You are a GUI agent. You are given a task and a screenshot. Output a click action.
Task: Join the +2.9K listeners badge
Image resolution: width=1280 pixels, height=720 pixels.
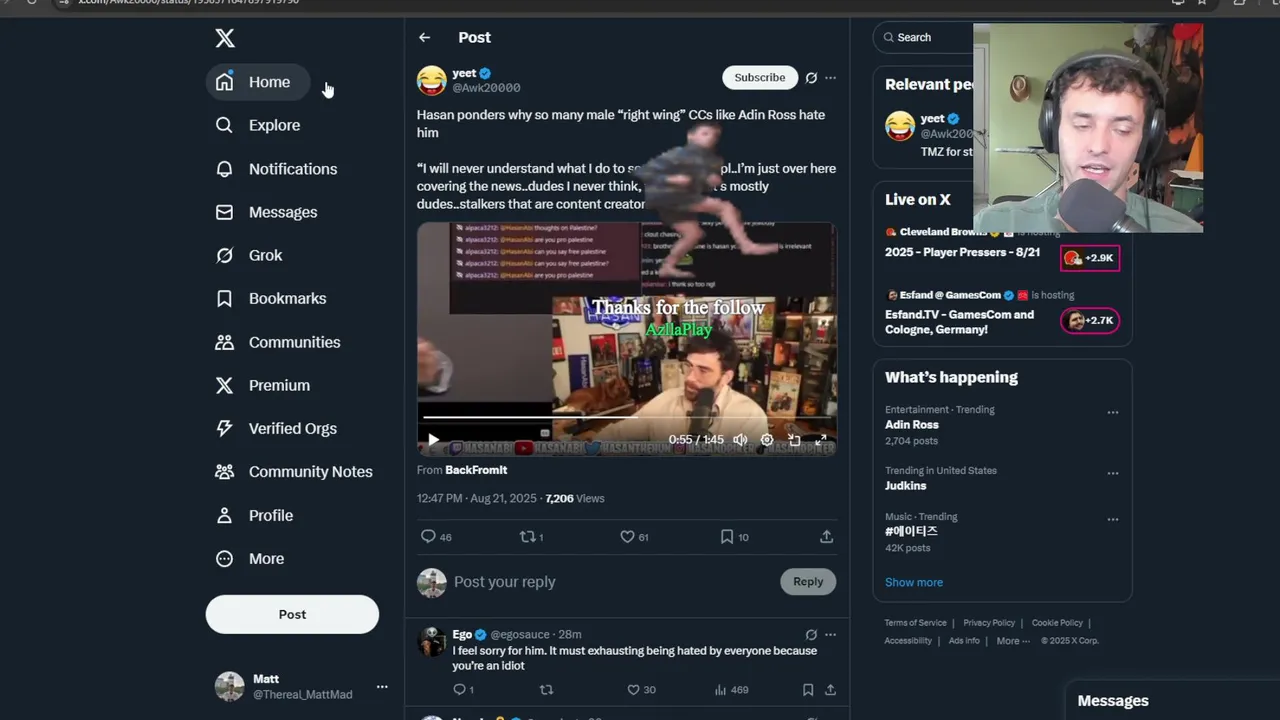coord(1090,258)
